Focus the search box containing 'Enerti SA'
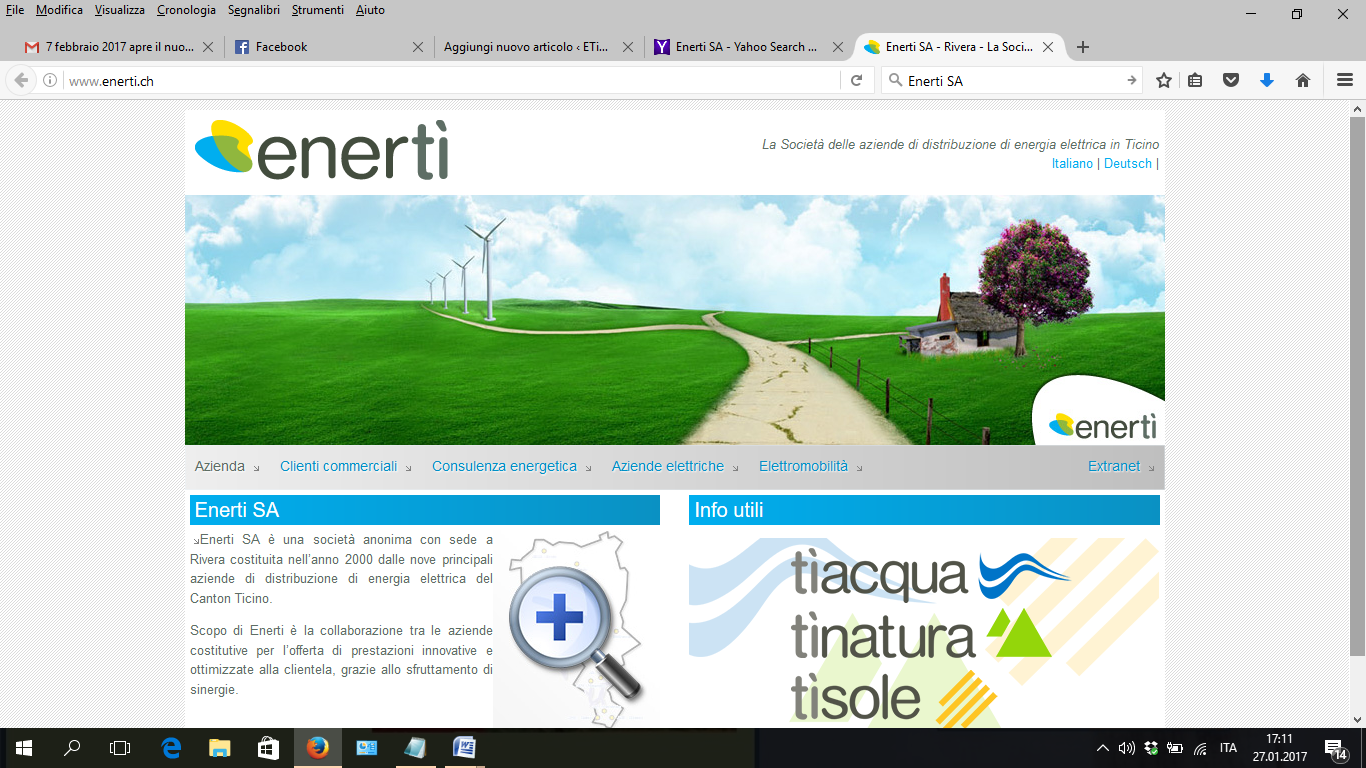 pos(1012,81)
